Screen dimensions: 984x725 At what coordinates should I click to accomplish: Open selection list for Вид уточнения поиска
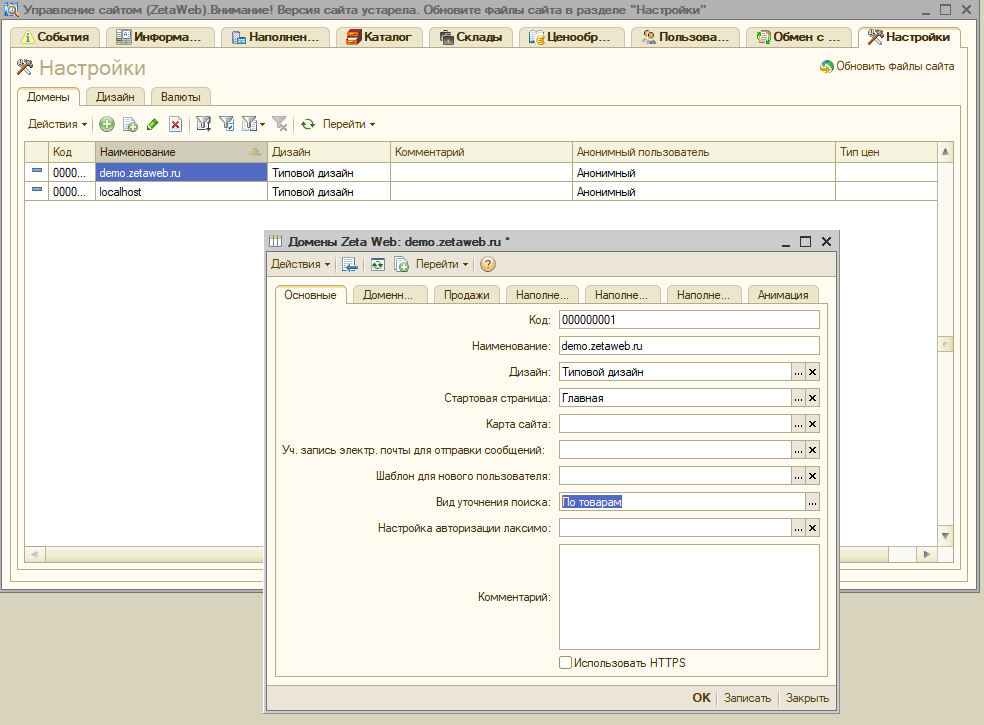pyautogui.click(x=813, y=502)
